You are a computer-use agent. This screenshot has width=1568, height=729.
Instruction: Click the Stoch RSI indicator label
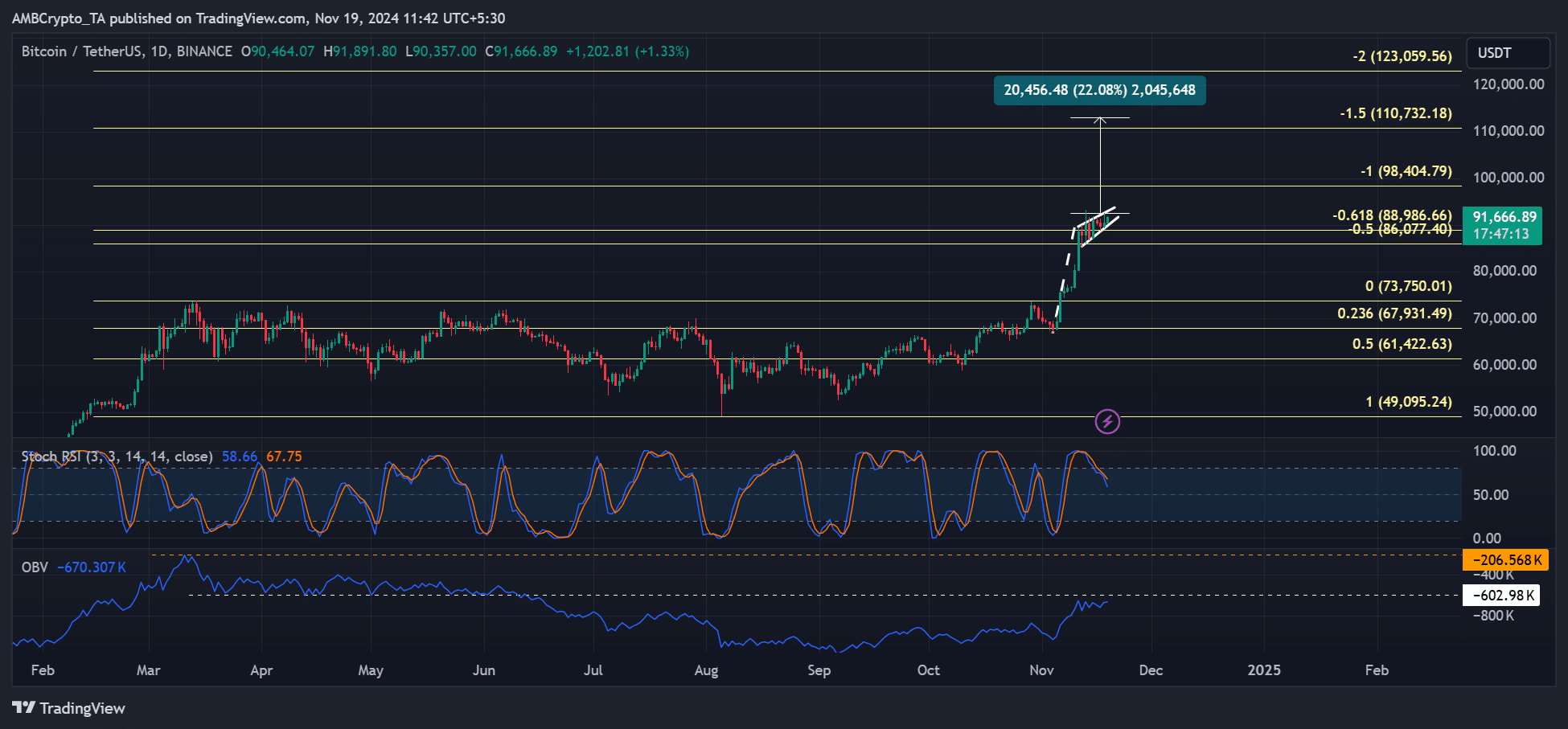click(x=117, y=457)
